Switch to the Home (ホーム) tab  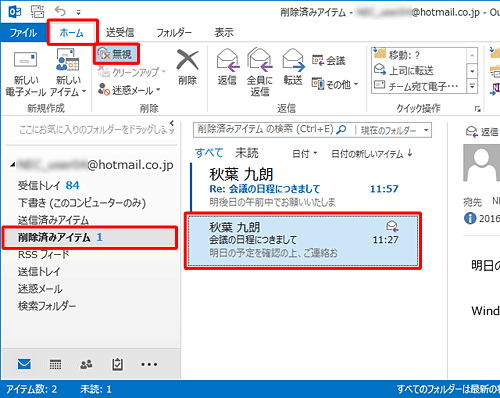[71, 33]
